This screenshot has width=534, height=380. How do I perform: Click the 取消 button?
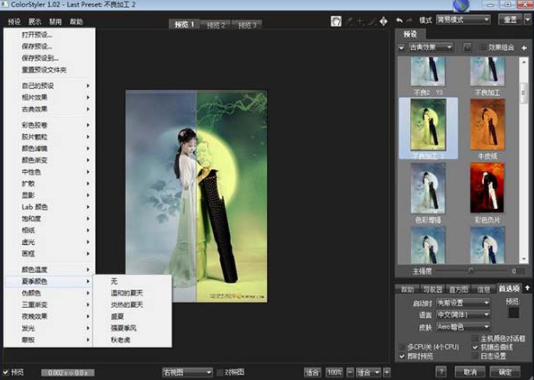[470, 371]
